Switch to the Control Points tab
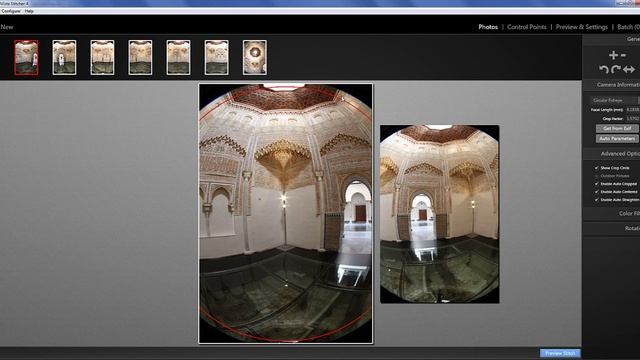640x360 pixels. click(x=527, y=27)
